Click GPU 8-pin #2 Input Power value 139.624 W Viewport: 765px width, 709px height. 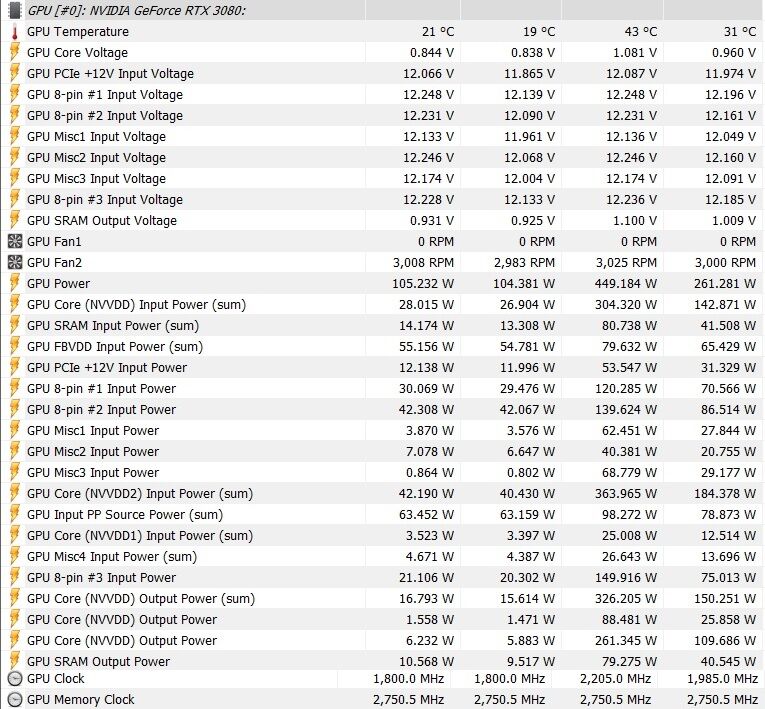tap(625, 409)
